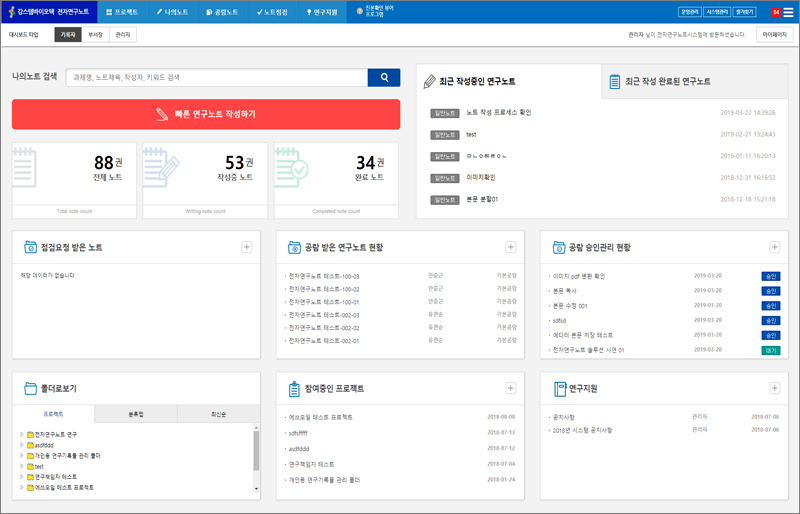Expand the 전자연구노트 연구 folder tree node
The image size is (800, 514).
(22, 435)
